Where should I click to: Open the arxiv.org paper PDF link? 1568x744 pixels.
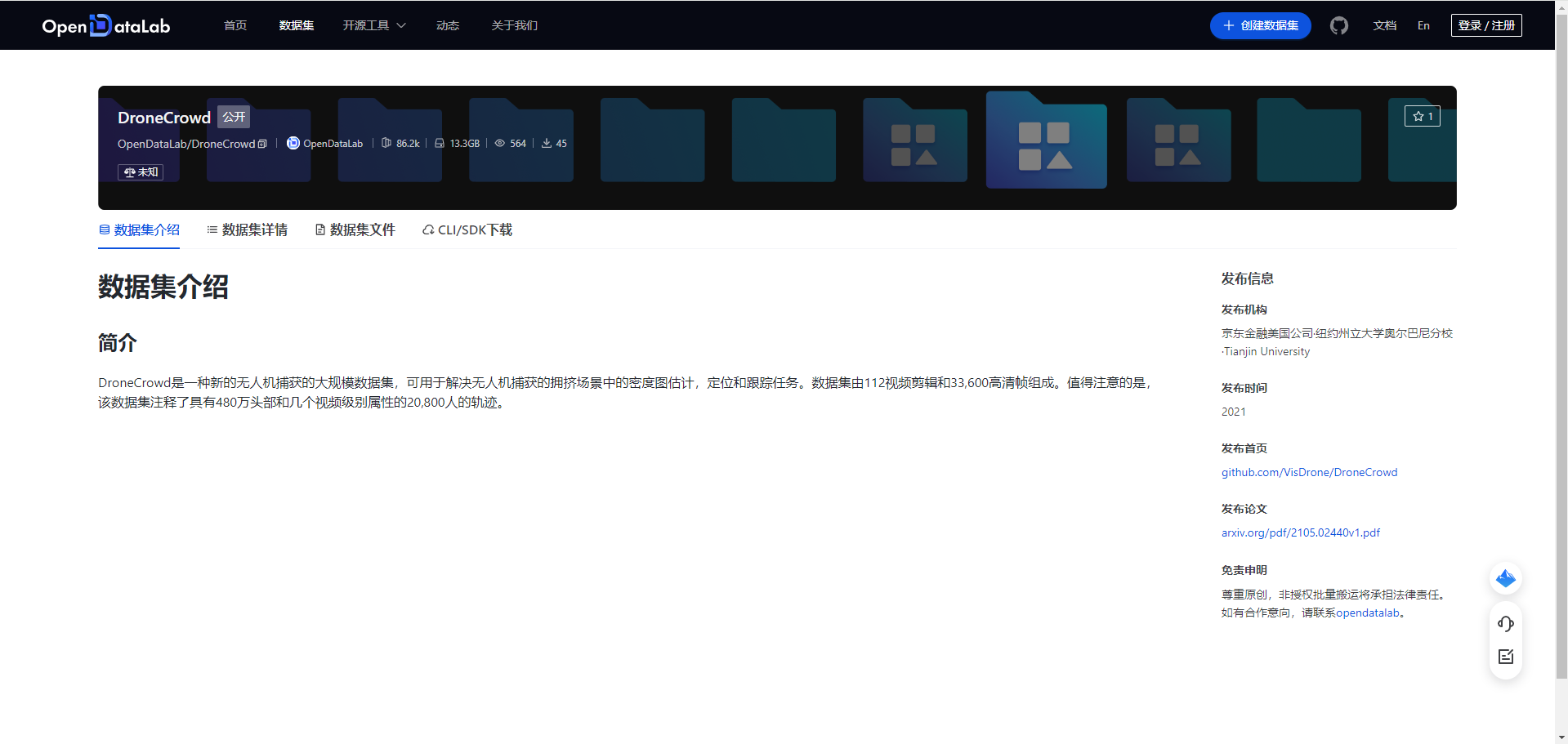click(1300, 532)
